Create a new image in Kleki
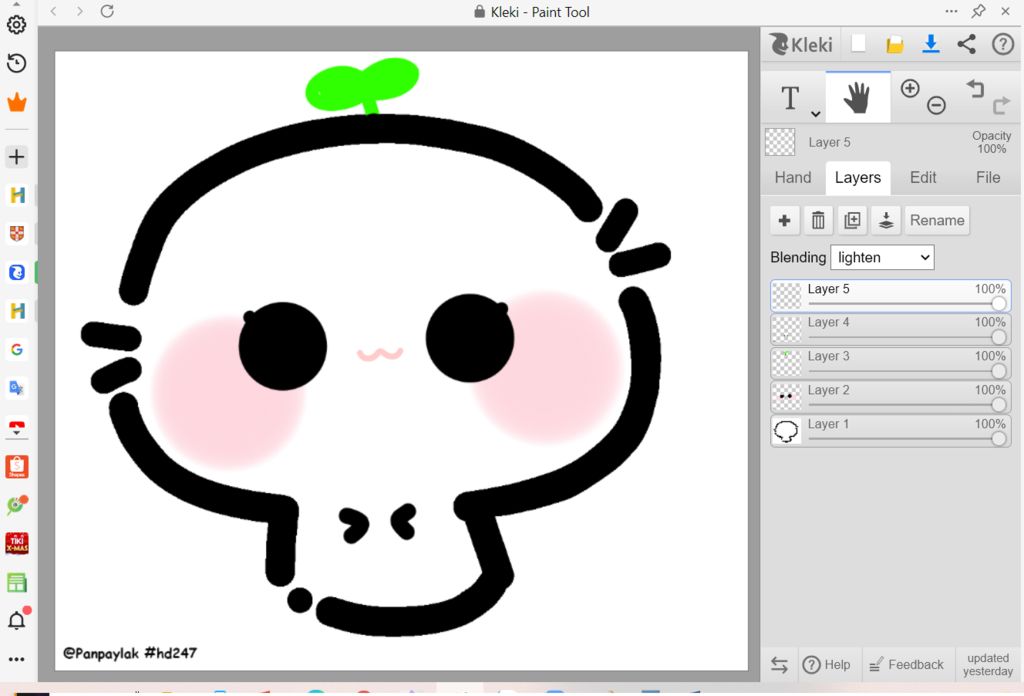The width and height of the screenshot is (1024, 696). tap(859, 44)
